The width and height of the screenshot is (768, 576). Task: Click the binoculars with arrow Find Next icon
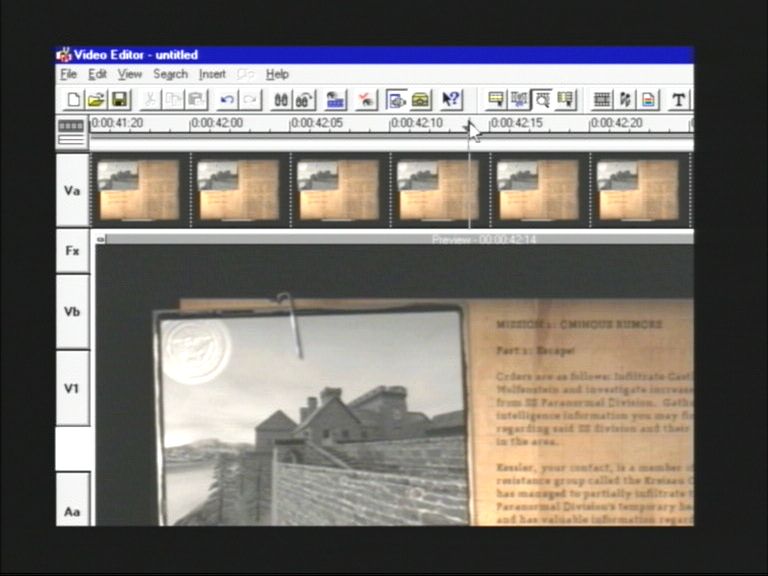pyautogui.click(x=304, y=100)
